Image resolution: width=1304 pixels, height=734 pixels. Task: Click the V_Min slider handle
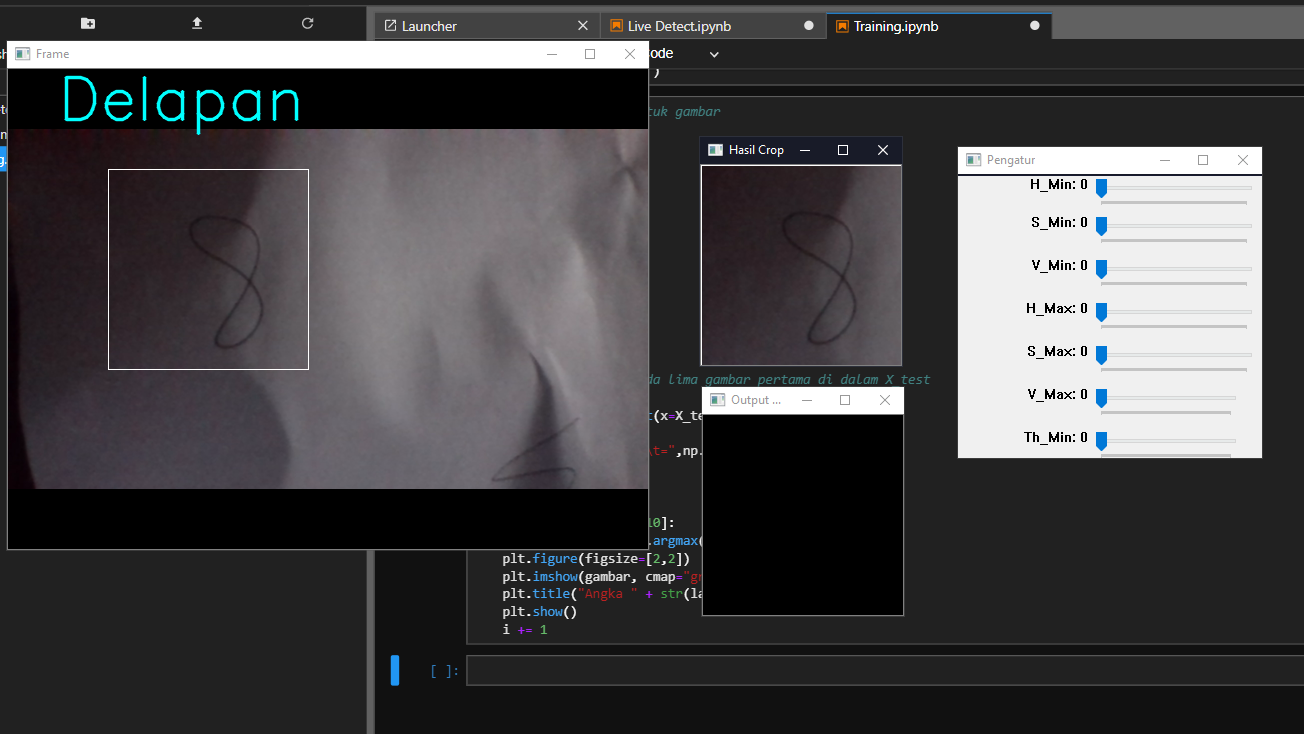click(1101, 268)
